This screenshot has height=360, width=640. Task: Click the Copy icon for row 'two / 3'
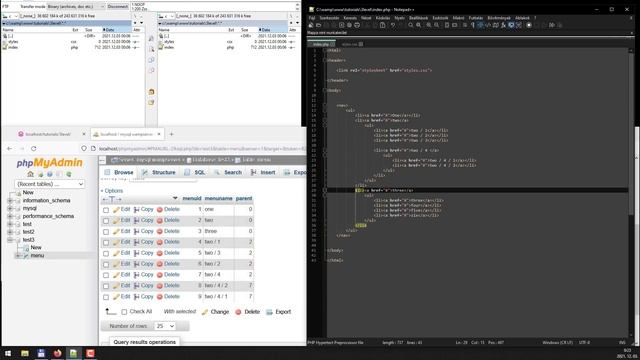(x=137, y=253)
